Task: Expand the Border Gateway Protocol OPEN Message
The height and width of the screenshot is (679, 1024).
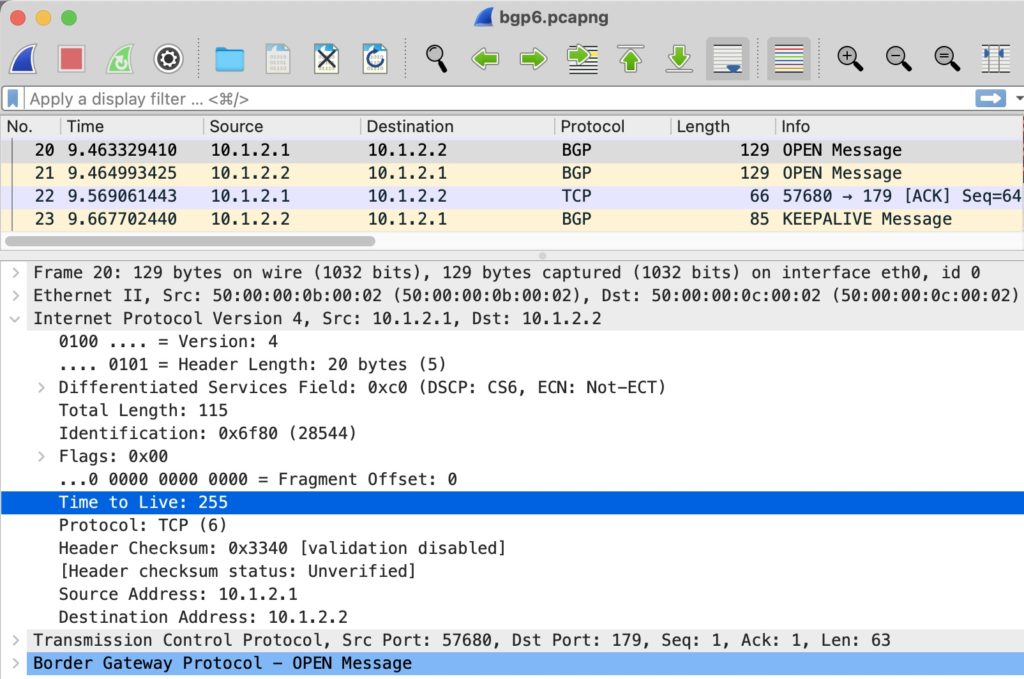Action: coord(14,663)
